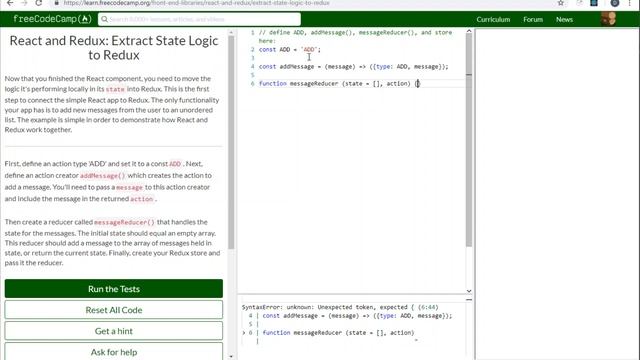Click the console 'function messageReducer' error line
640x360 pixels.
coord(338,333)
